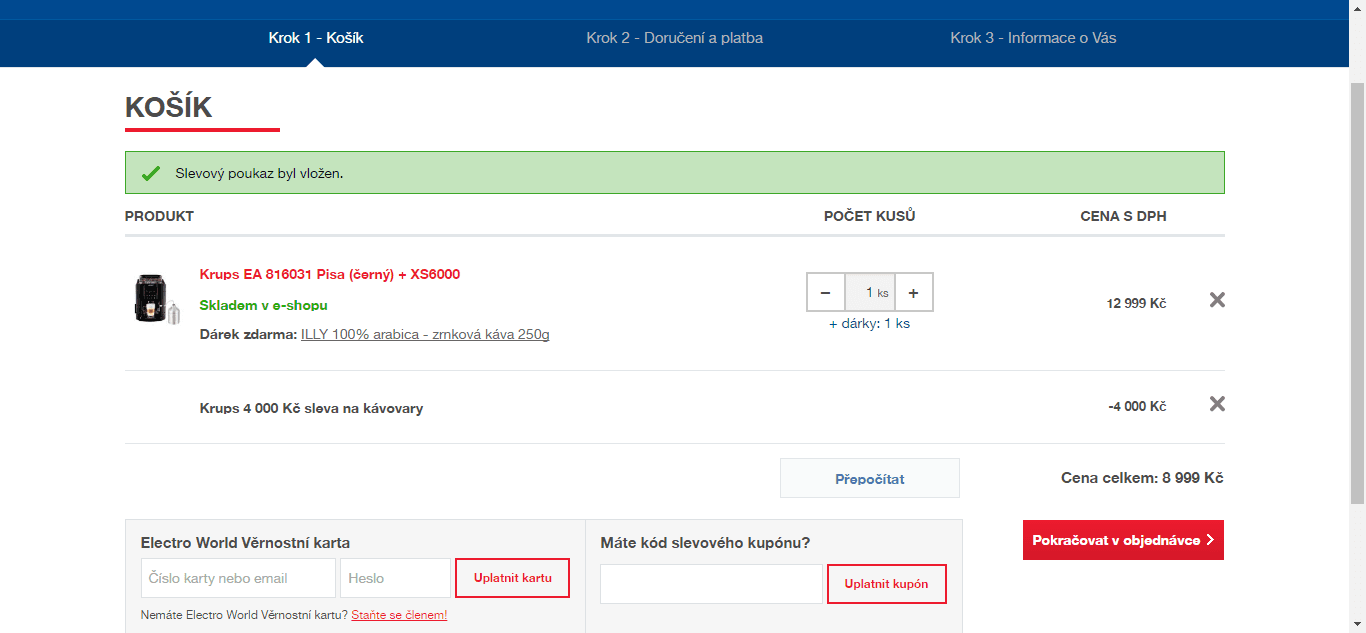
Task: Click the + dárky: 1 ks text
Action: [x=870, y=323]
